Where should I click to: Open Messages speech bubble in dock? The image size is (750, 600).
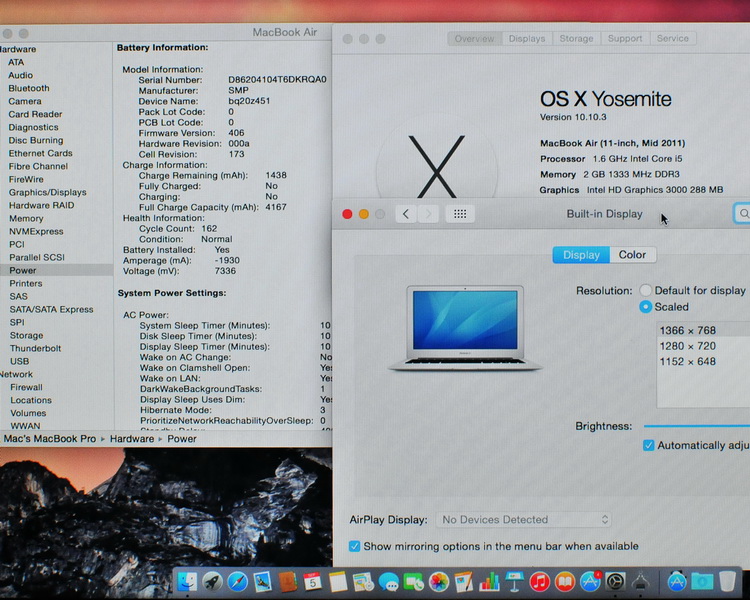point(388,582)
